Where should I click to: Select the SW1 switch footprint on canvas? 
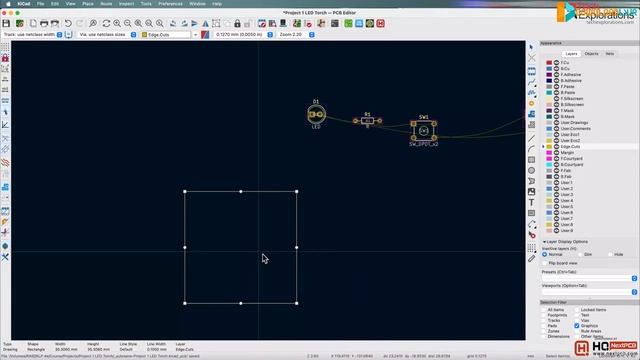tap(424, 131)
